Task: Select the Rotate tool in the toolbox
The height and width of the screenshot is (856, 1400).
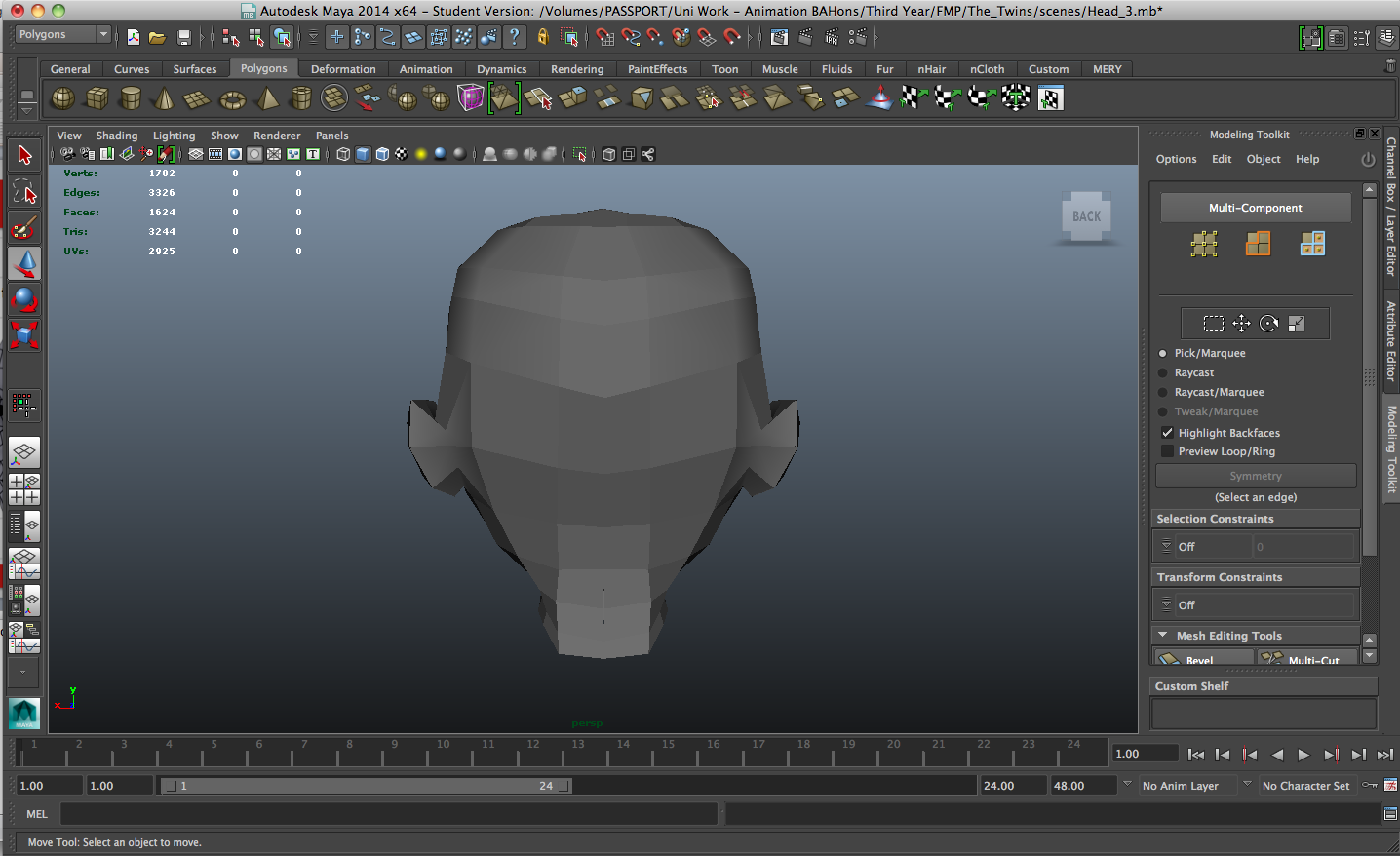Action: click(x=24, y=299)
